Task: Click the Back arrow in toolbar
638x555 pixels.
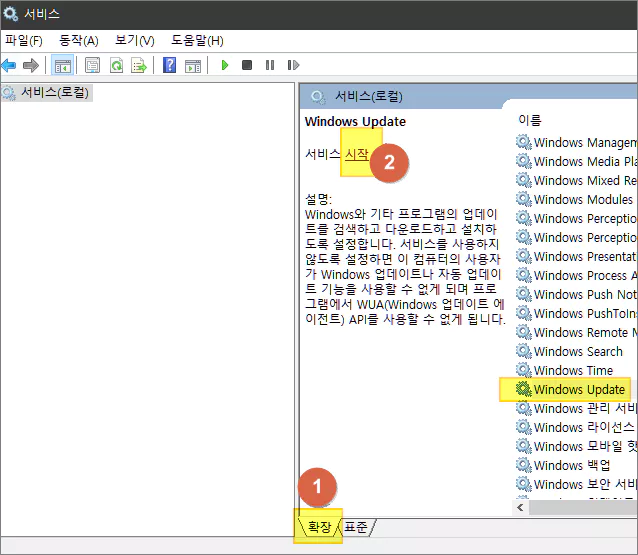Action: (9, 65)
